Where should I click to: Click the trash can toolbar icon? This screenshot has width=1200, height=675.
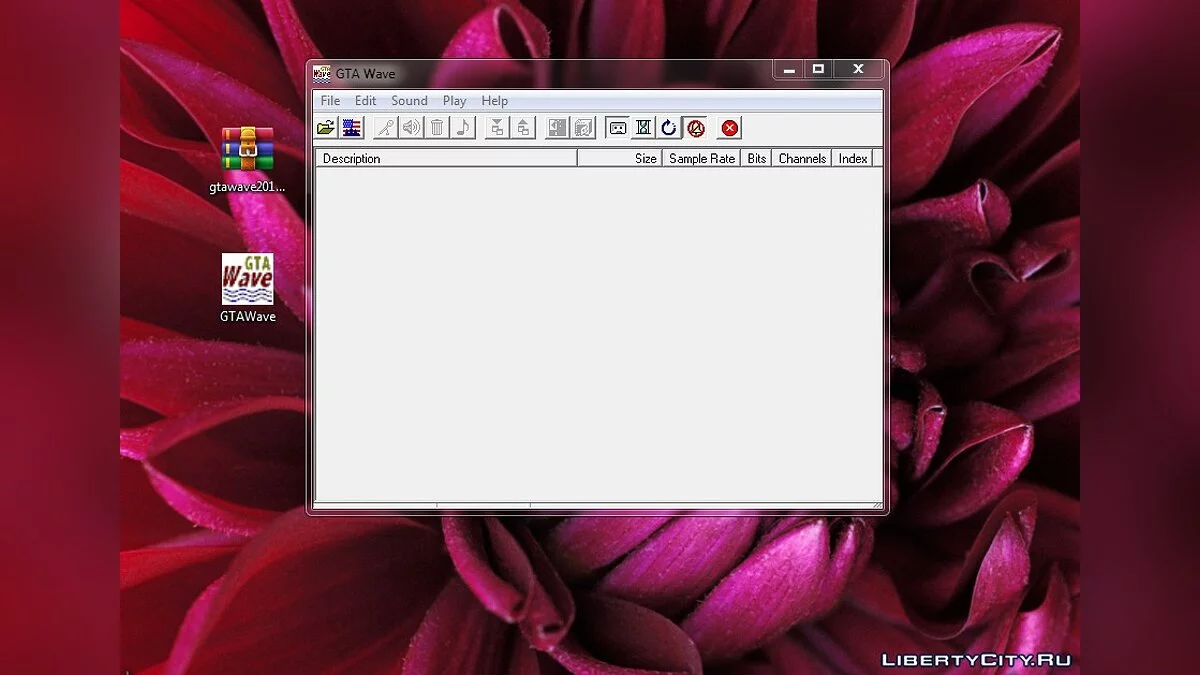[x=437, y=128]
